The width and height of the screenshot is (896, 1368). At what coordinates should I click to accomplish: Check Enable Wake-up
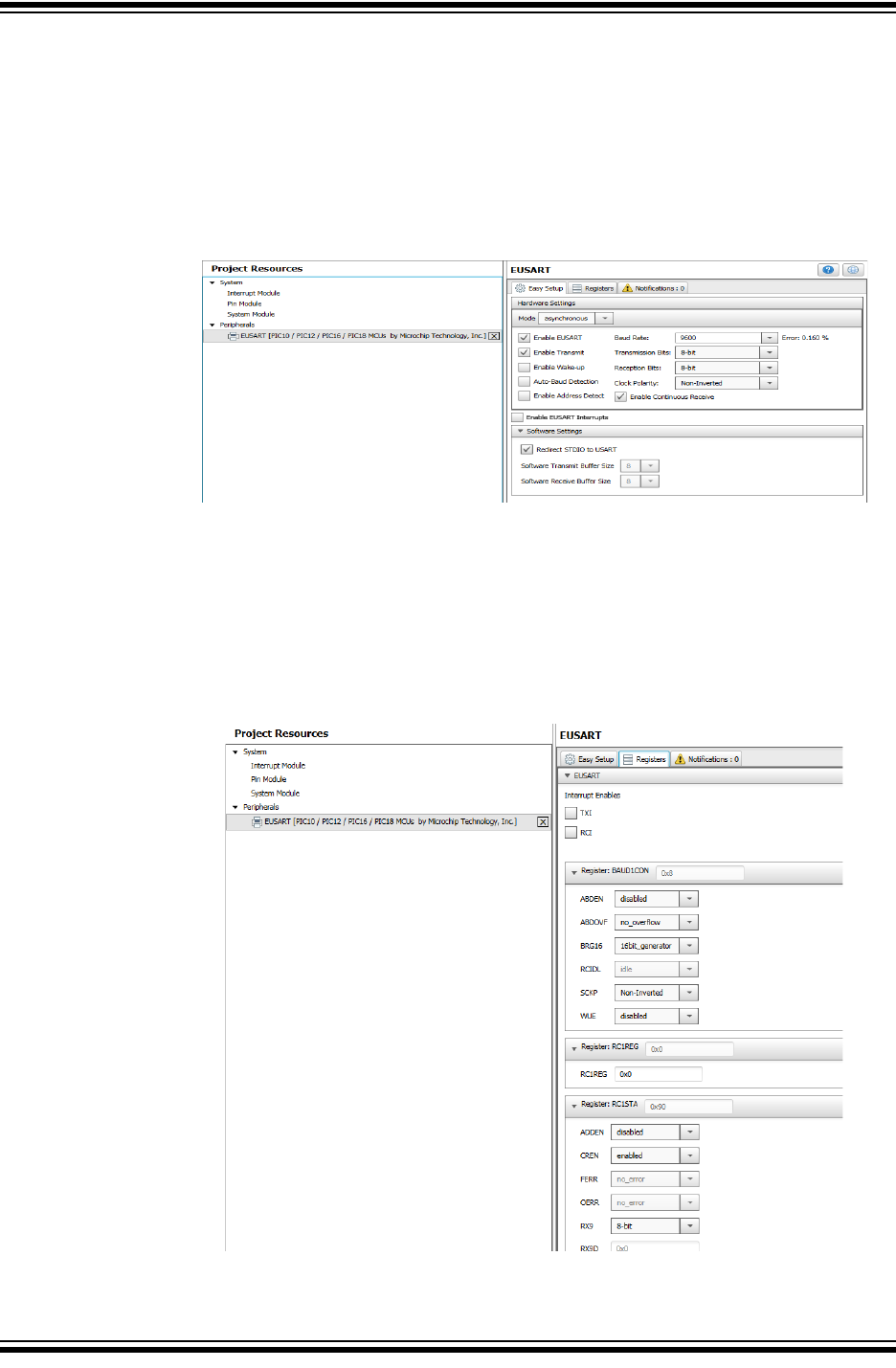[x=525, y=367]
